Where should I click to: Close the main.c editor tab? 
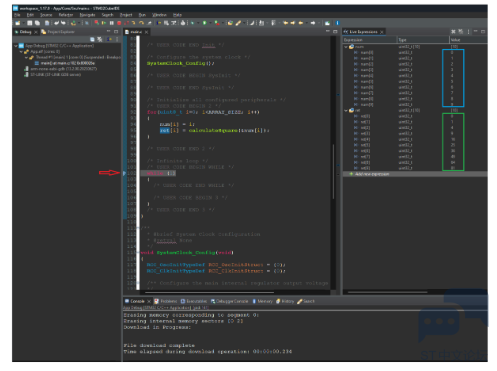point(146,32)
